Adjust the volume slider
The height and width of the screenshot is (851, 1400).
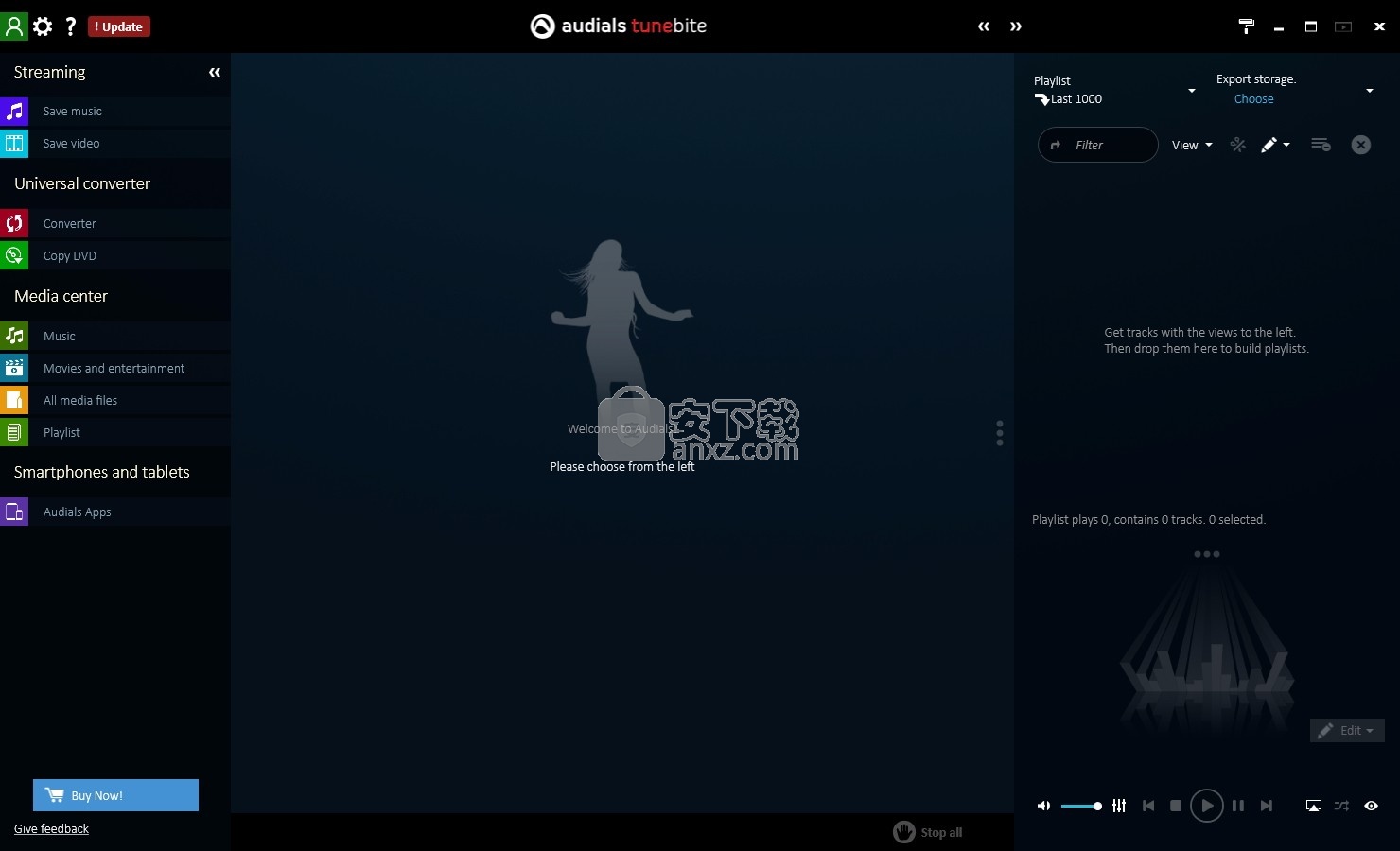pos(1080,806)
